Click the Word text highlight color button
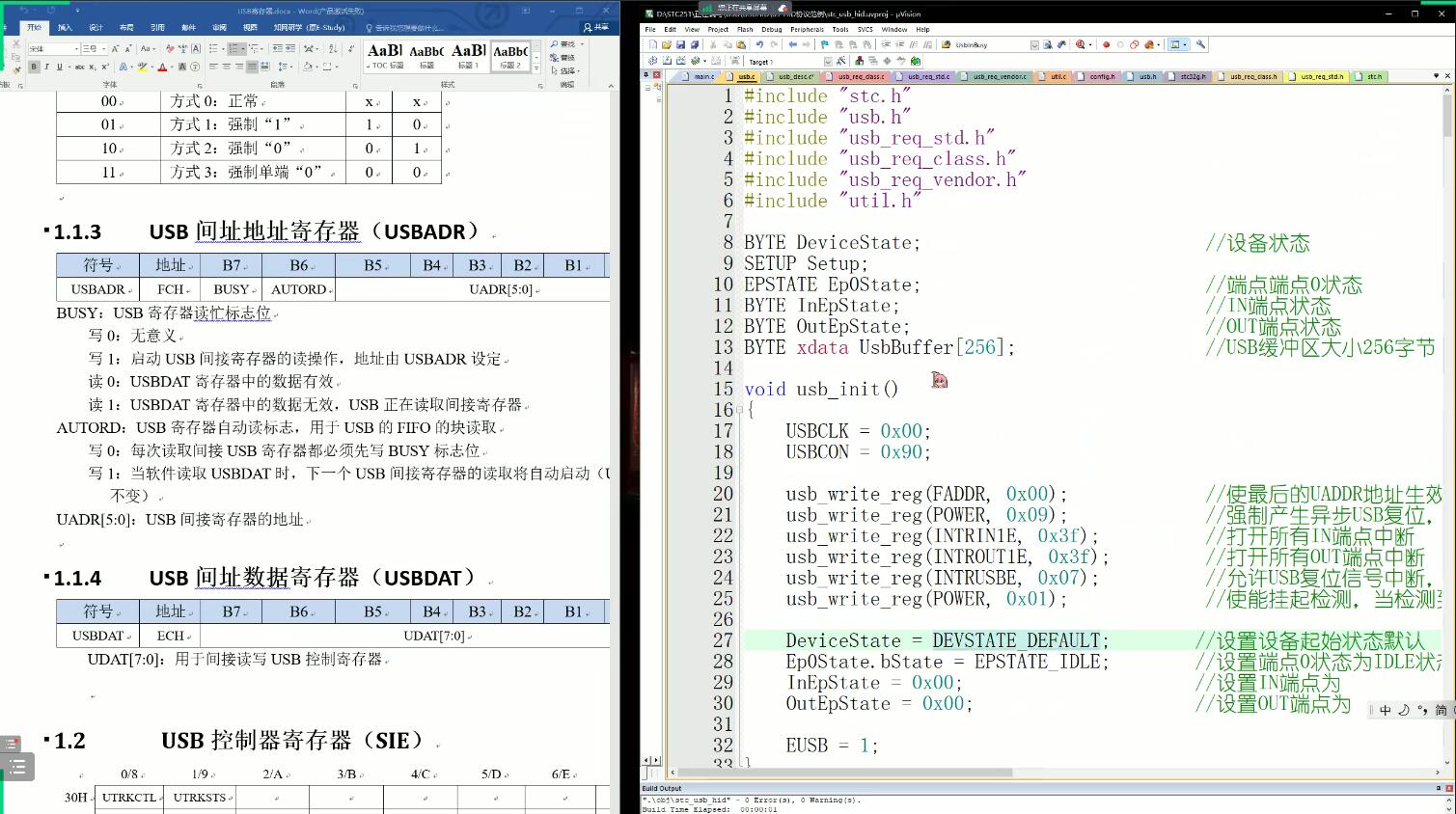Screen dimensions: 1456x814 tap(143, 67)
